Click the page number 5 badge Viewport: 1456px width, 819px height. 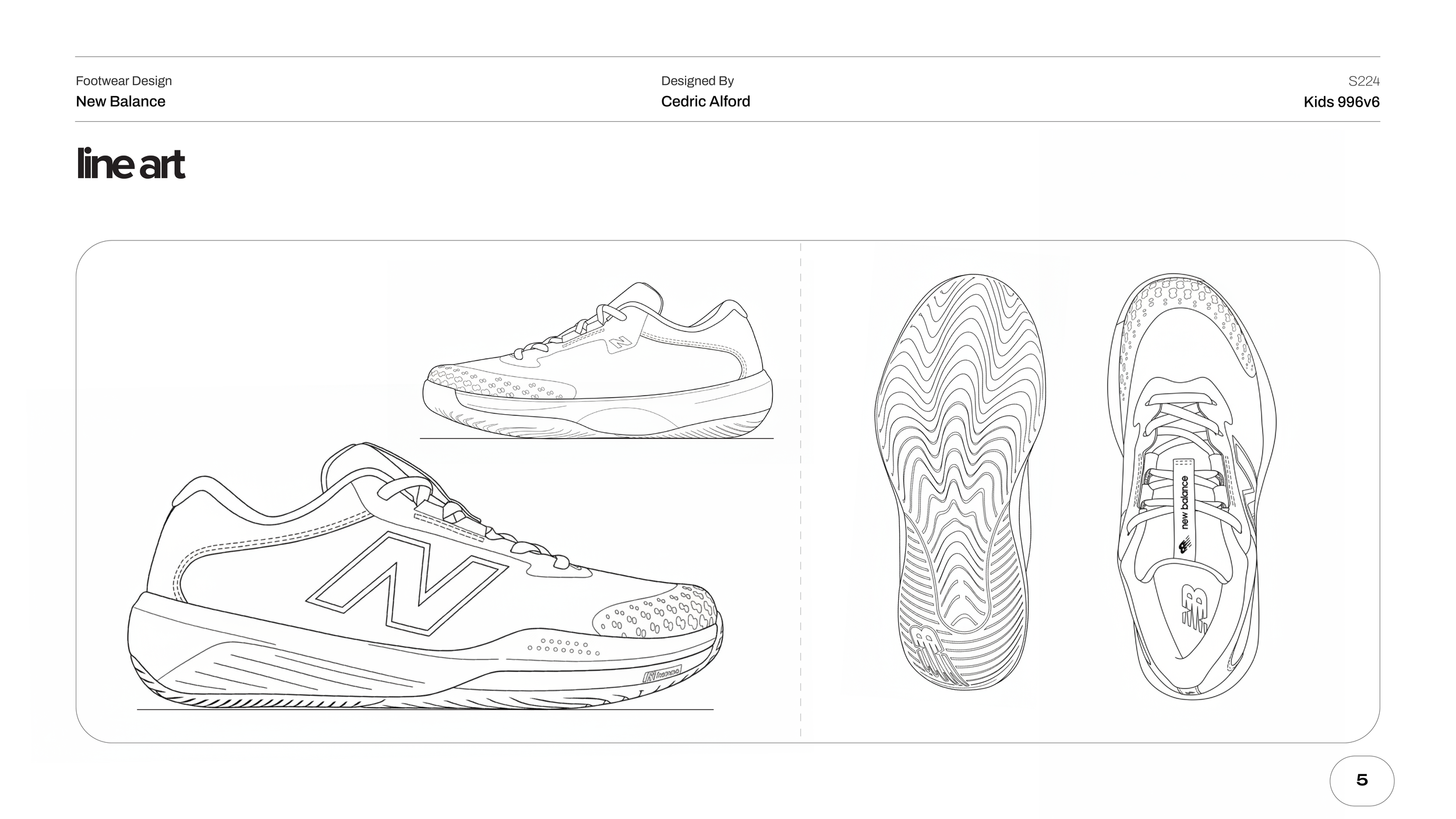coord(1361,781)
